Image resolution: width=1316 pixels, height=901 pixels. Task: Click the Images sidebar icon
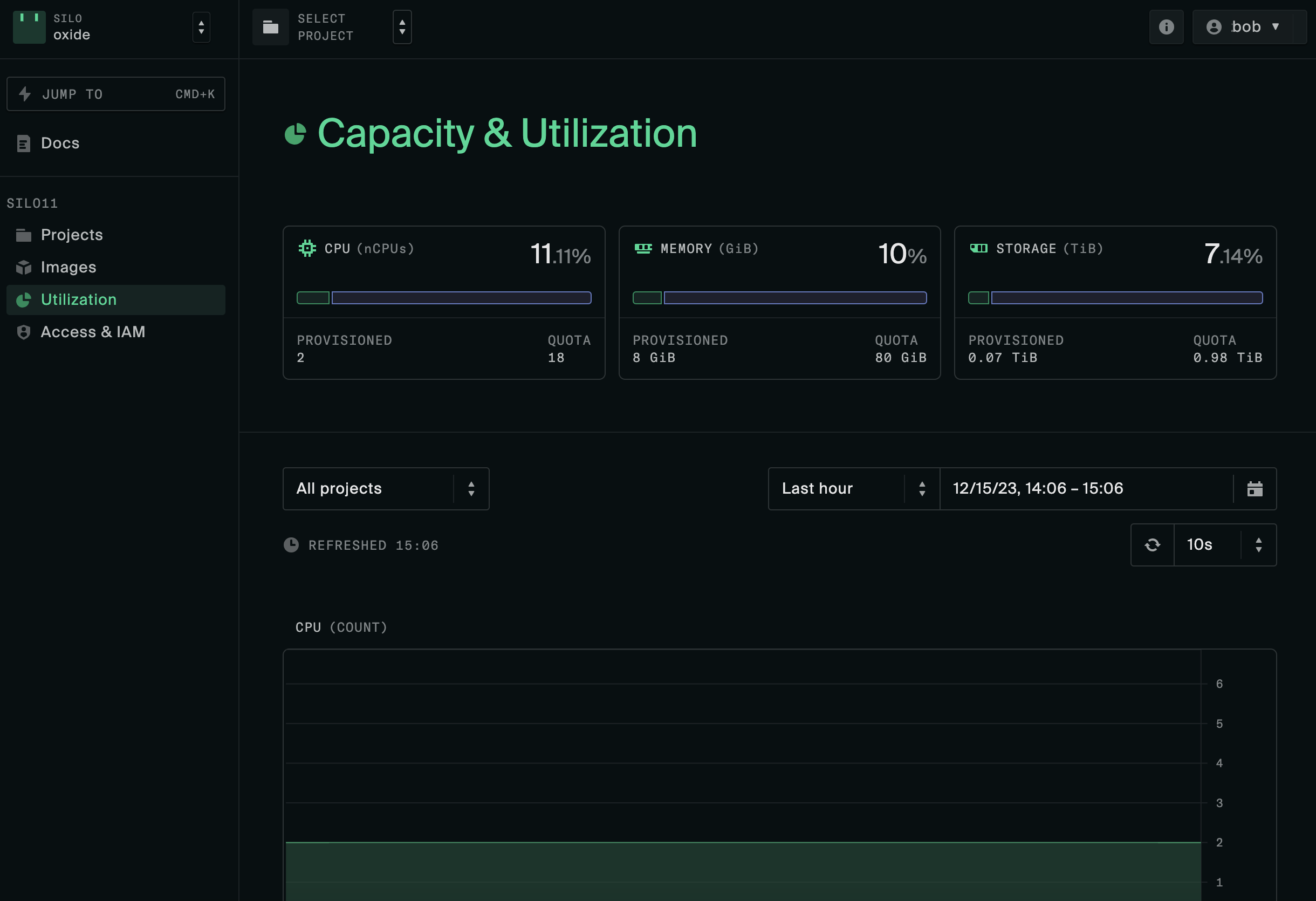24,267
